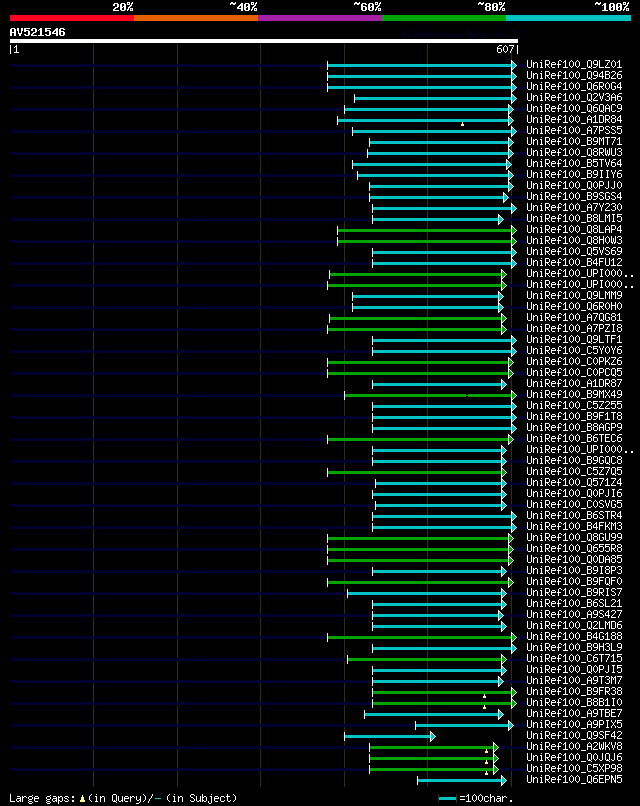The width and height of the screenshot is (640, 806).
Task: Click the UniRef100_C5XP98 label
Action: (574, 768)
